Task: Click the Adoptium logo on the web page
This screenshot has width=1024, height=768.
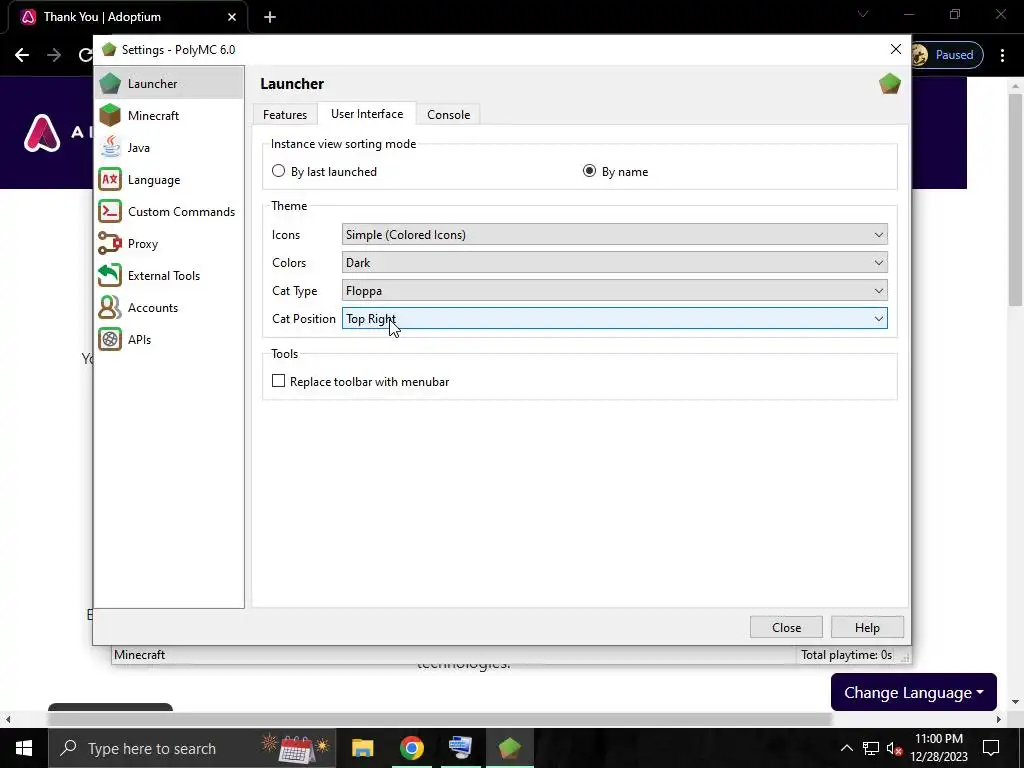Action: [x=42, y=133]
